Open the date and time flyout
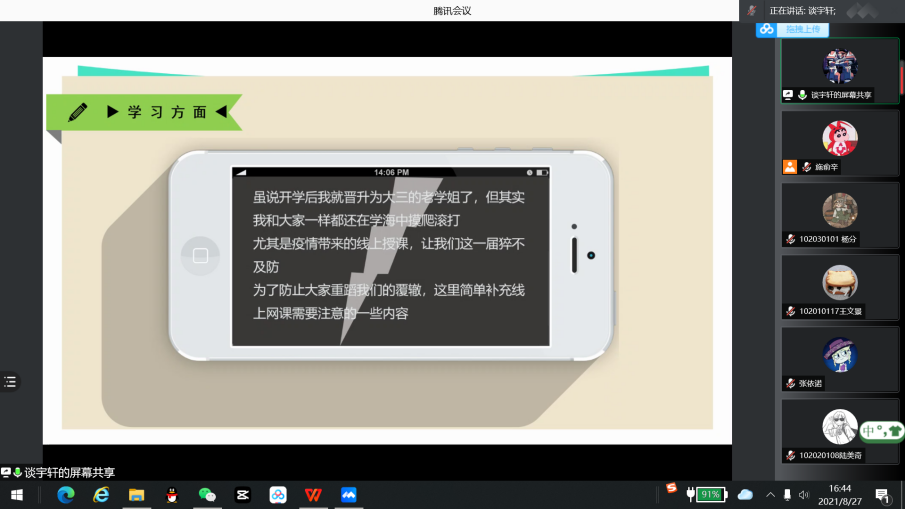The image size is (905, 509). point(838,494)
